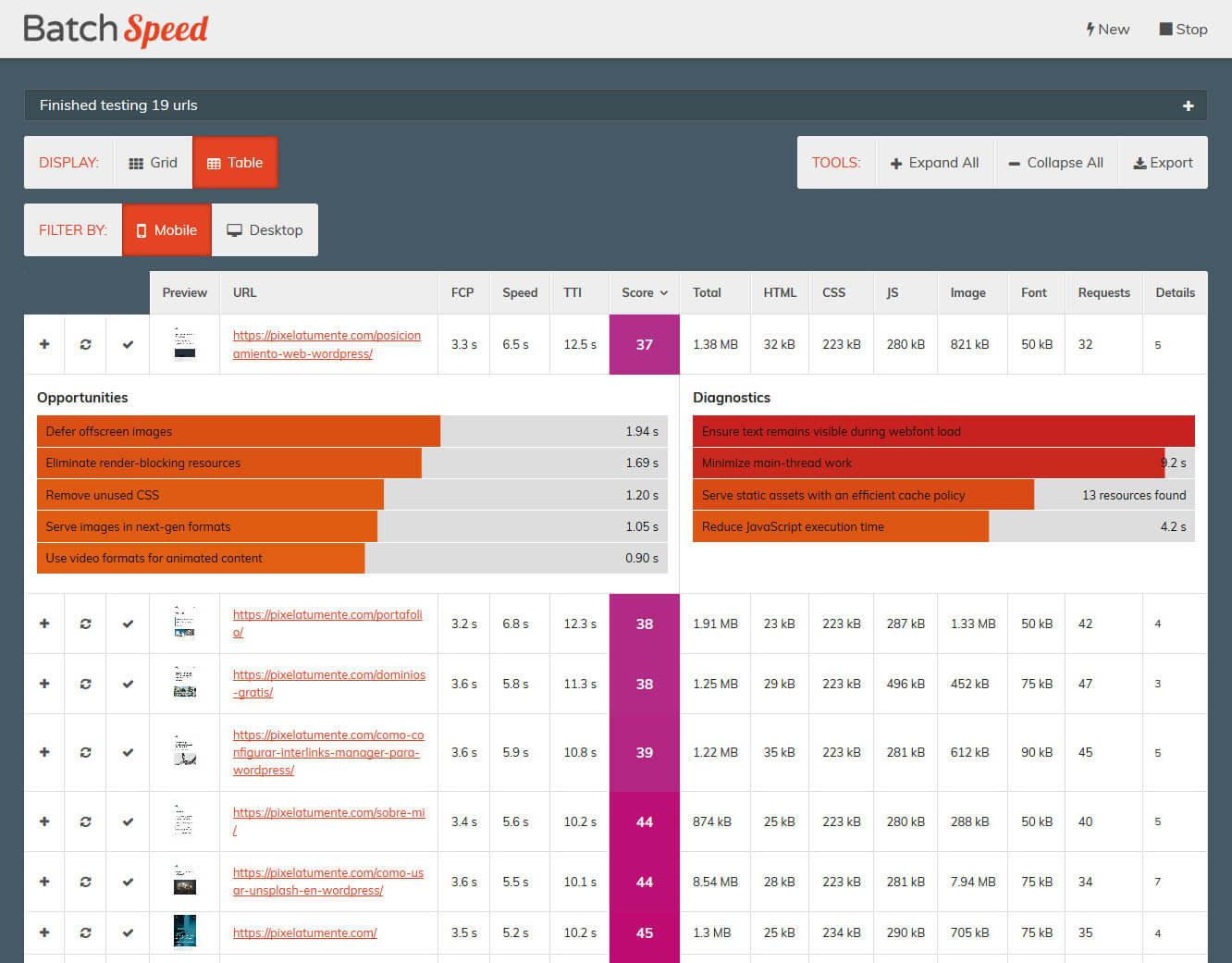1232x963 pixels.
Task: Rerun test for dominios-gratis row
Action: [x=85, y=684]
